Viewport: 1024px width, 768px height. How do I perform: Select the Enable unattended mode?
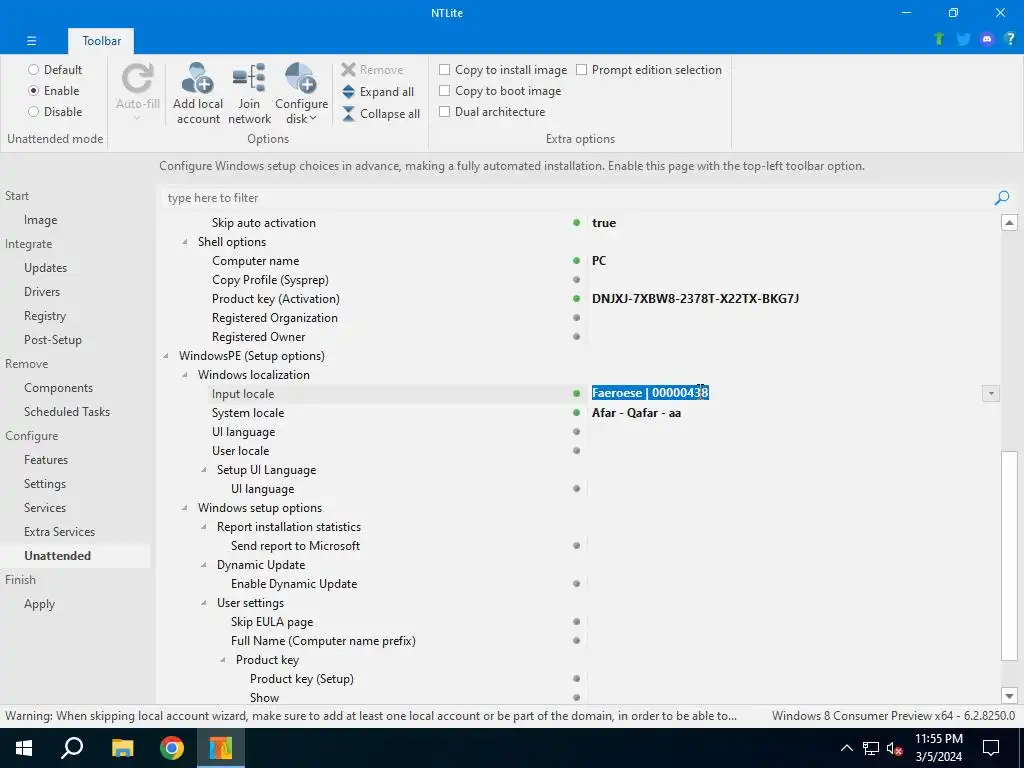[x=54, y=91]
